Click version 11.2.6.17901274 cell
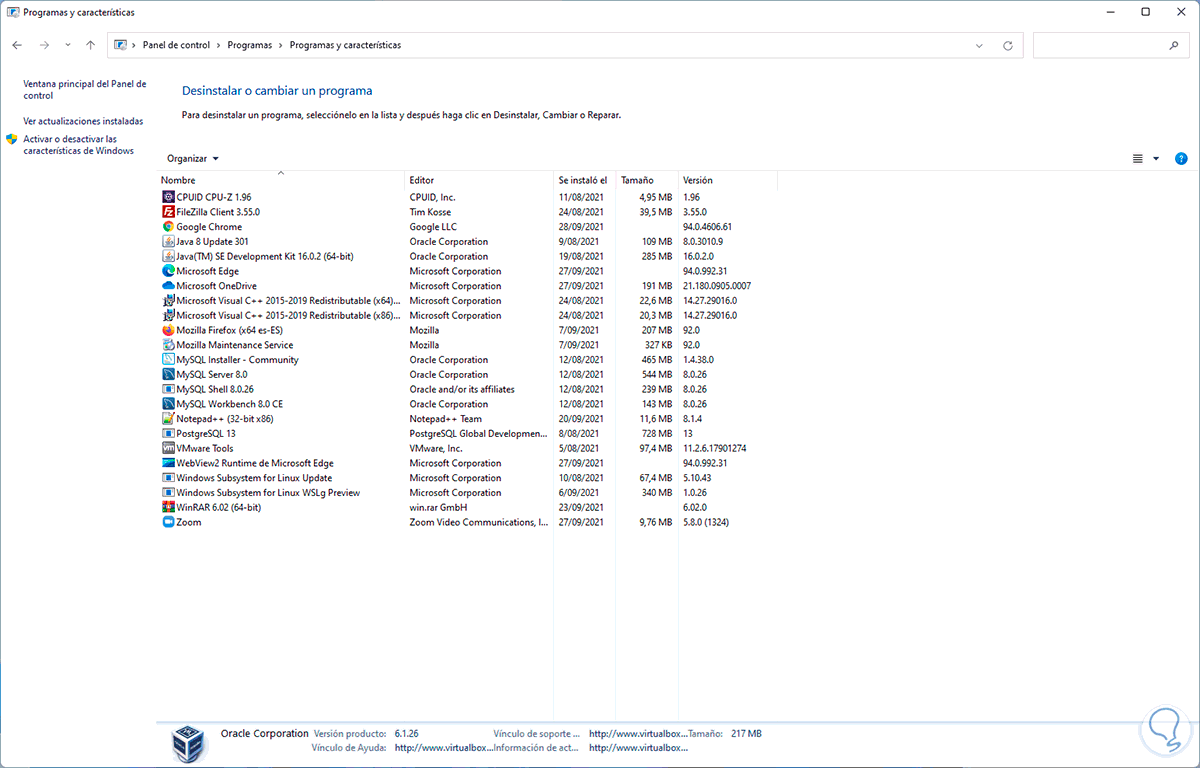 point(715,448)
